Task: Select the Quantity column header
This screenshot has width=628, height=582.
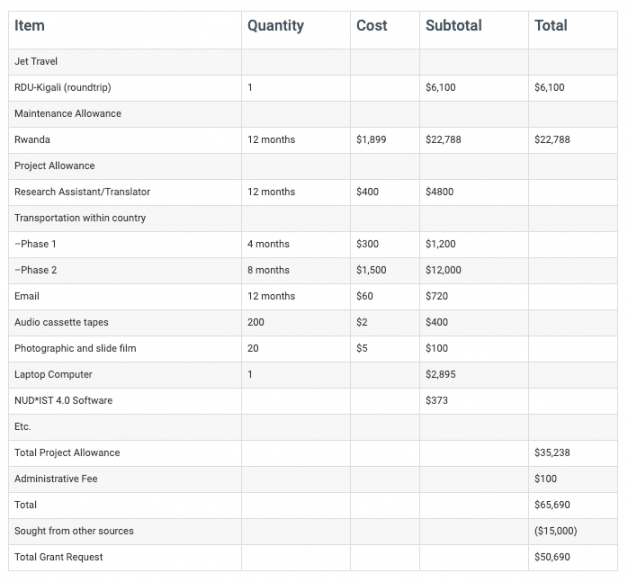Action: point(275,26)
